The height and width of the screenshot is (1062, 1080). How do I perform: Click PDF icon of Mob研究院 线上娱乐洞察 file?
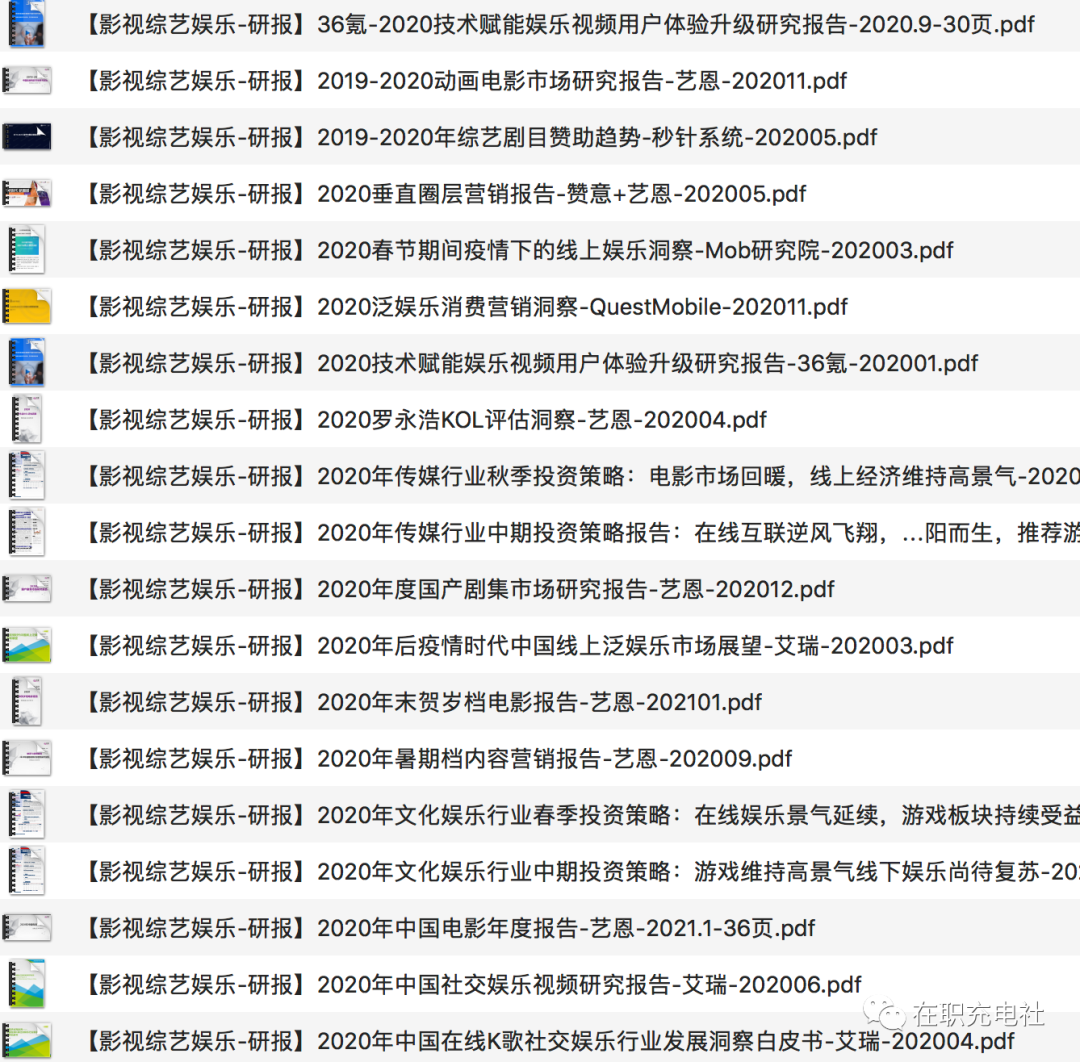point(27,249)
